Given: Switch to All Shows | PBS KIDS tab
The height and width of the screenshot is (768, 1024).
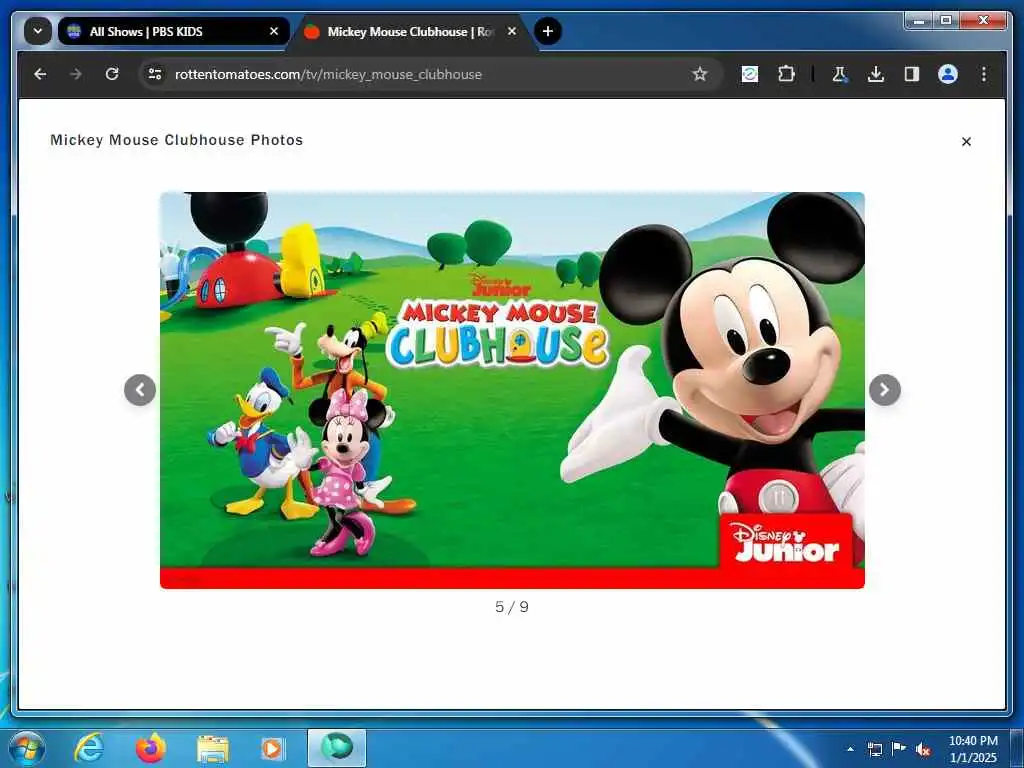Looking at the screenshot, I should (x=174, y=31).
